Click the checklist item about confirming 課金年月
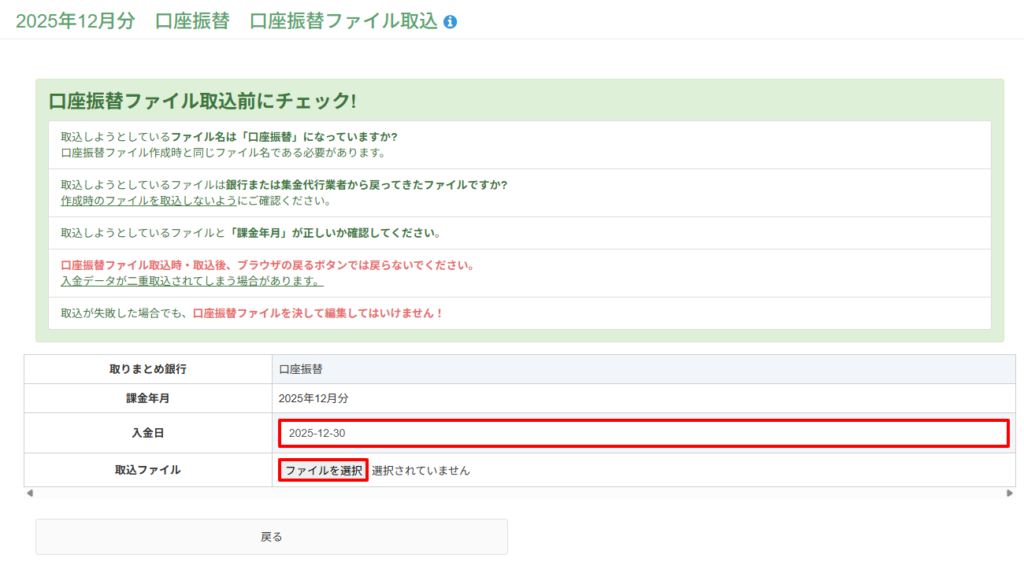This screenshot has width=1024, height=562. click(x=250, y=233)
